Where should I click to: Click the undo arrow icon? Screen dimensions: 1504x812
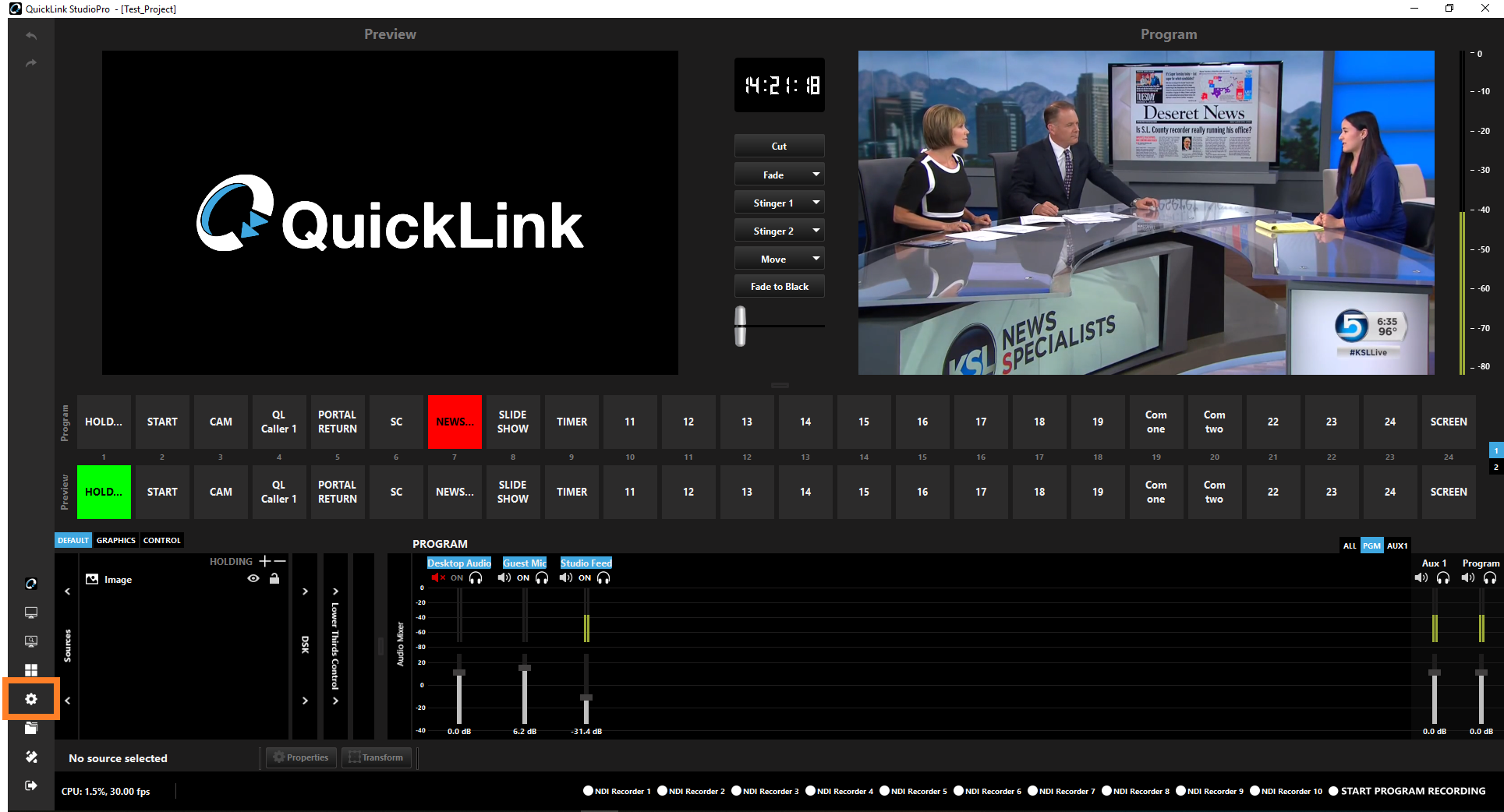(x=31, y=36)
